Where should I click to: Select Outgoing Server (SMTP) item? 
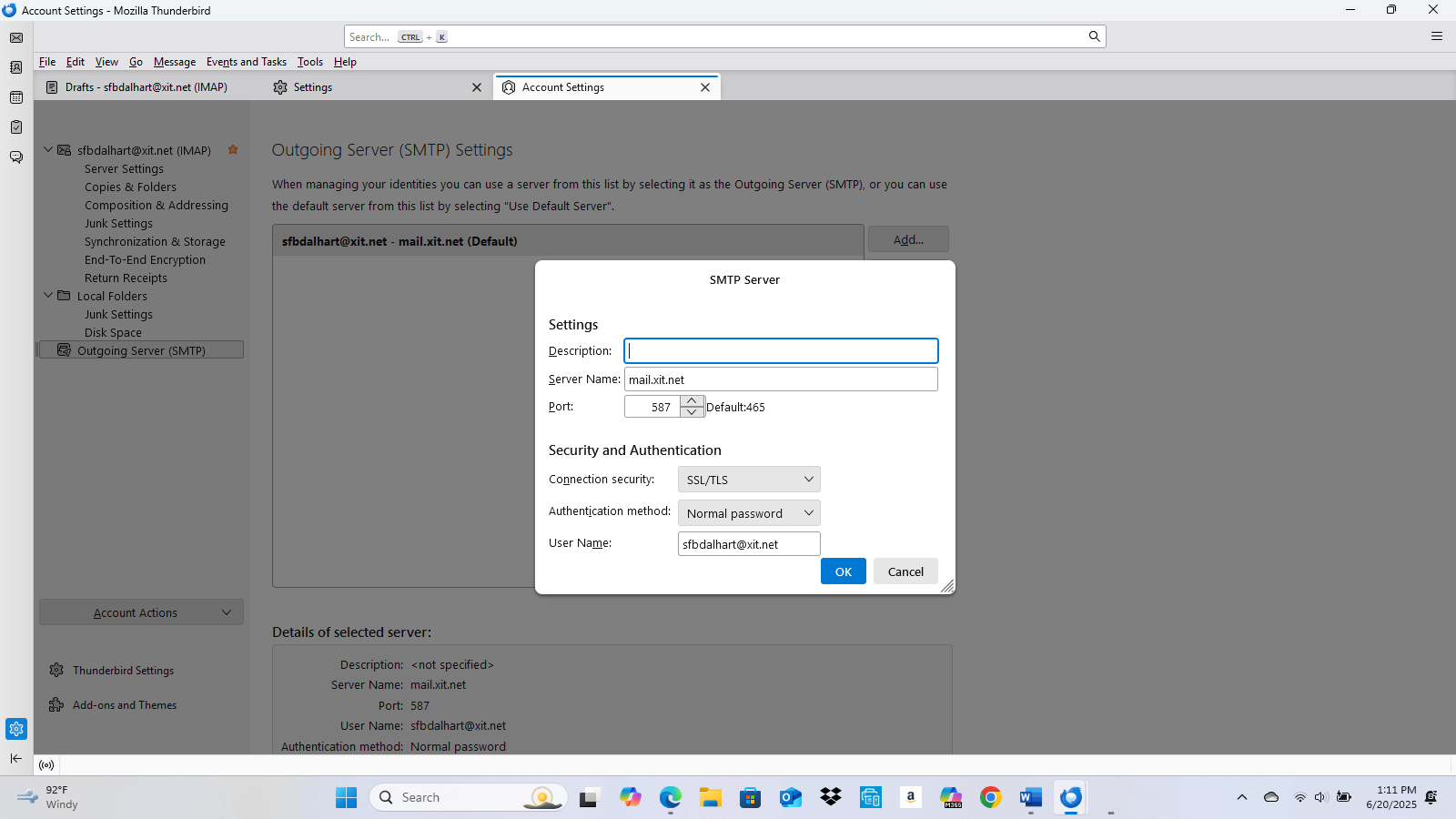[x=140, y=350]
